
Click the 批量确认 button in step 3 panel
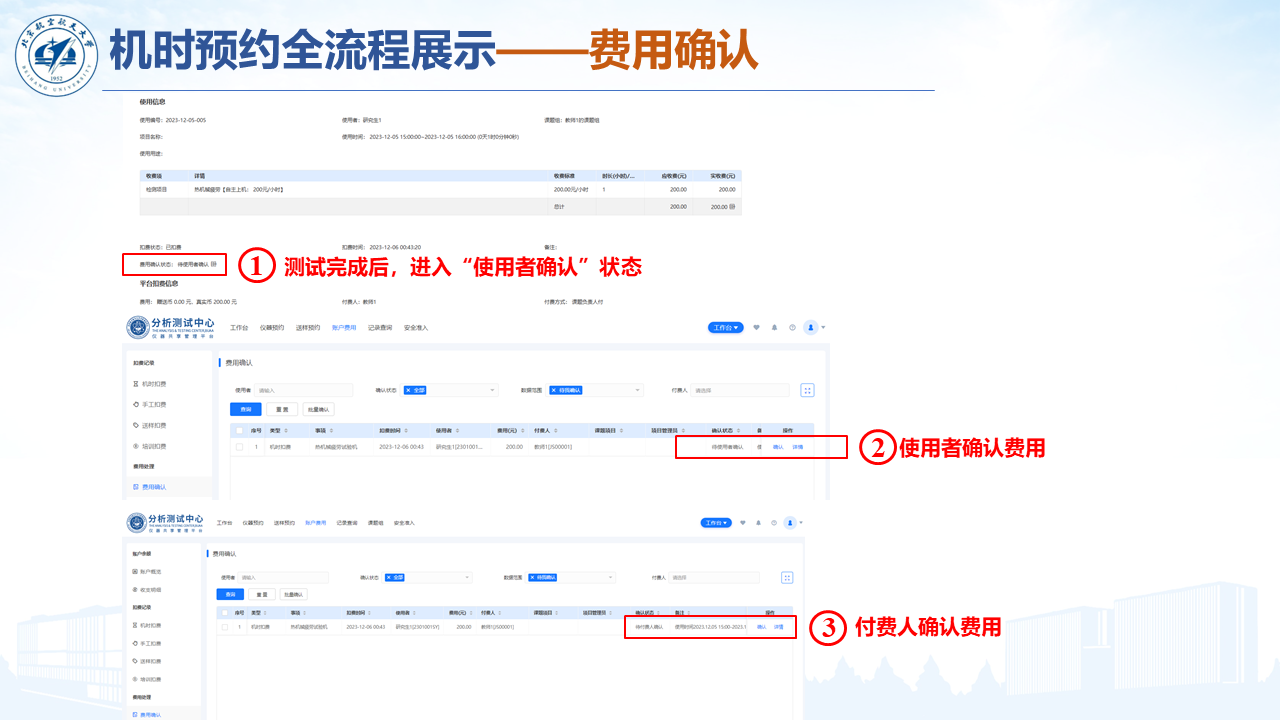(x=294, y=594)
